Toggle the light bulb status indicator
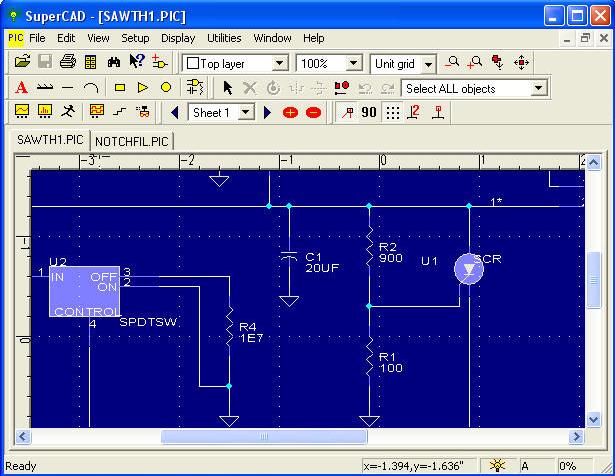Screen dimensions: 615x476 tap(497, 466)
